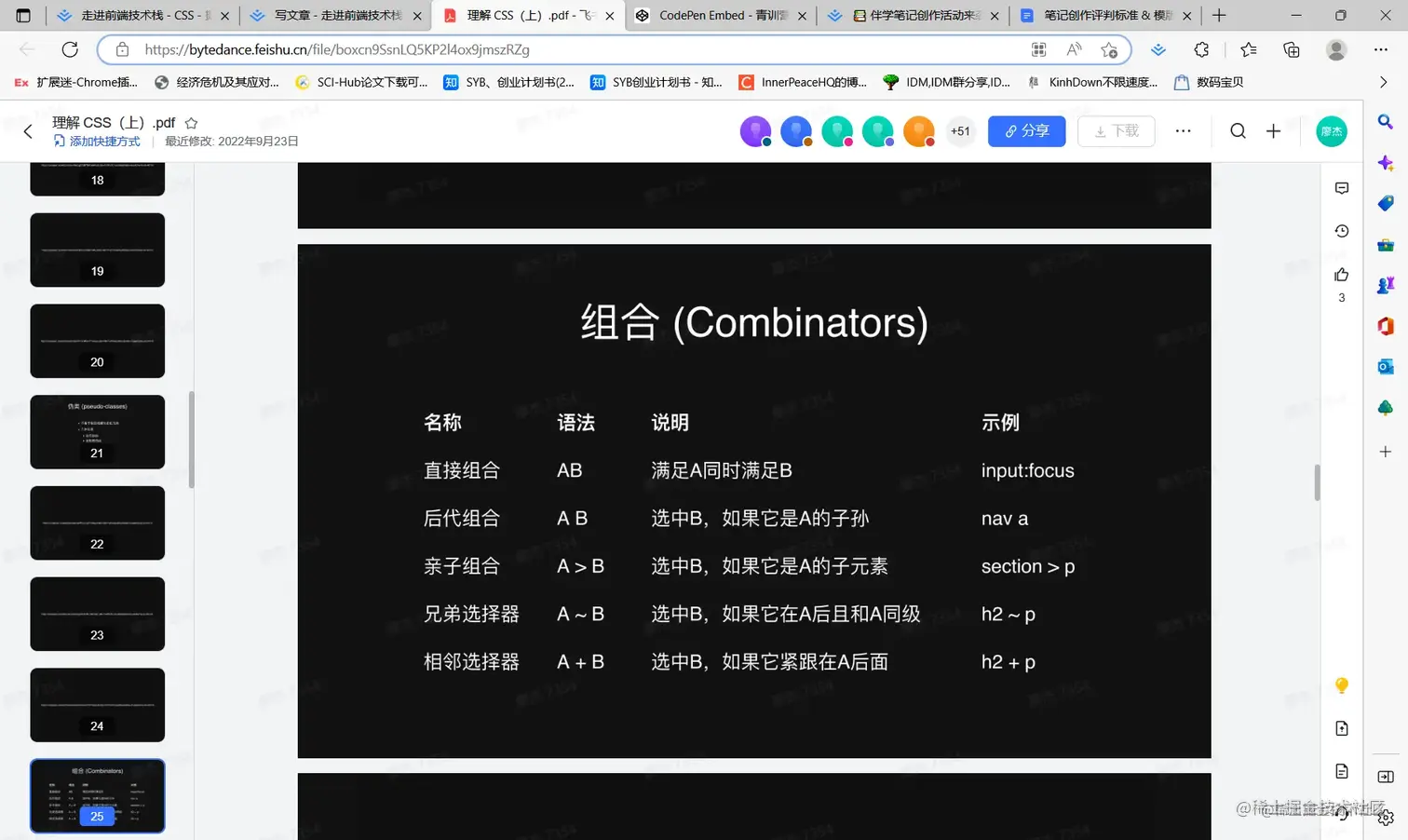Open the search icon in the document toolbar

coord(1238,131)
